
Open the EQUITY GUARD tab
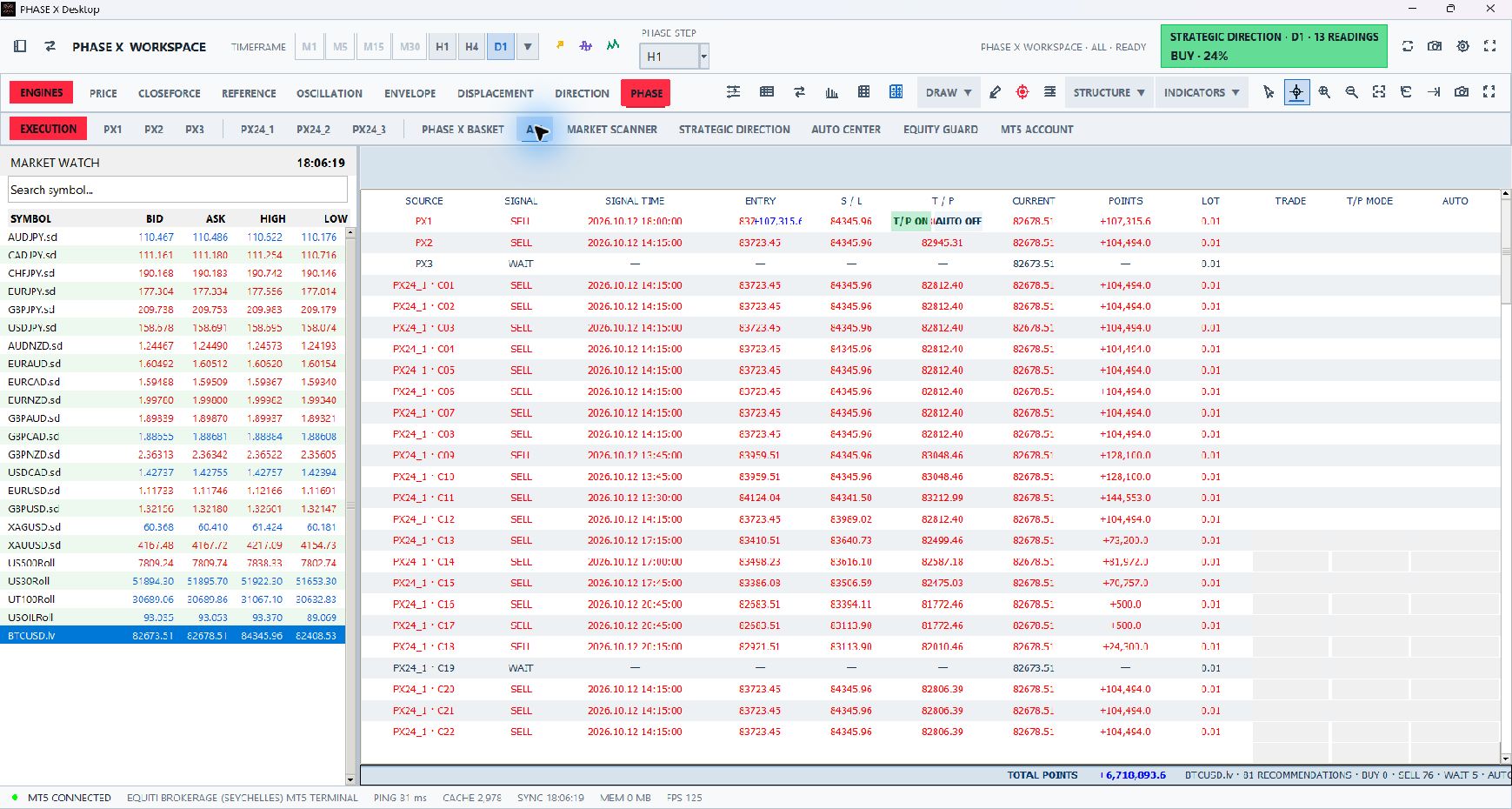(940, 129)
